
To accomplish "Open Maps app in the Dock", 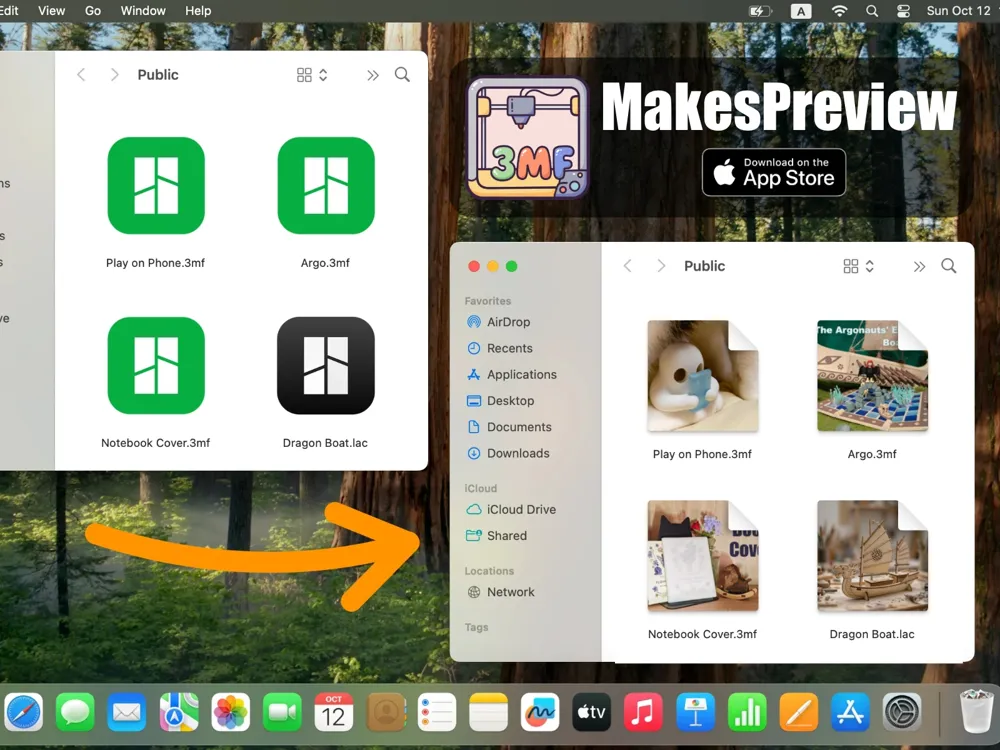I will coord(179,712).
